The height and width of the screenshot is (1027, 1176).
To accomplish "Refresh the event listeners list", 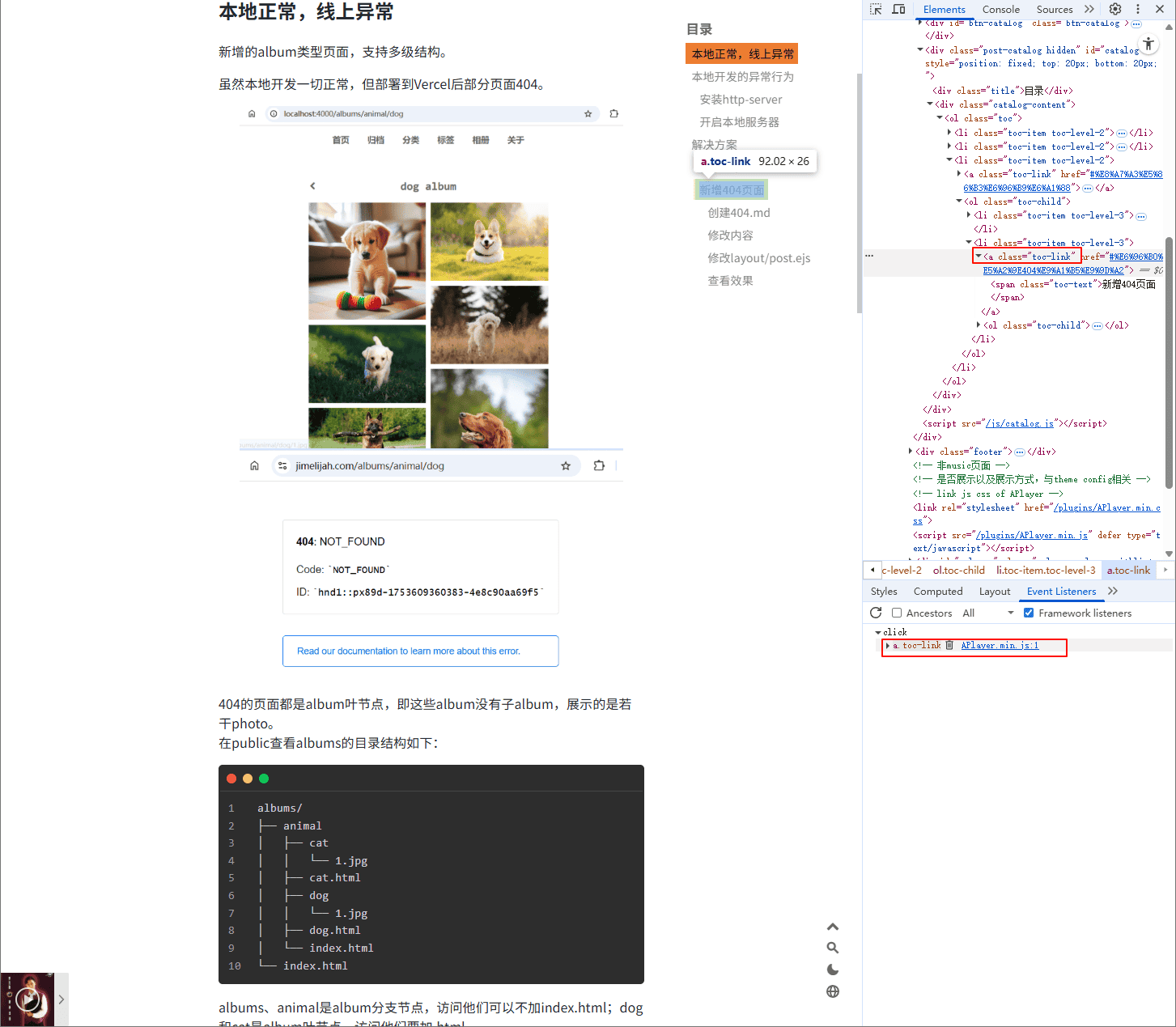I will pyautogui.click(x=876, y=613).
